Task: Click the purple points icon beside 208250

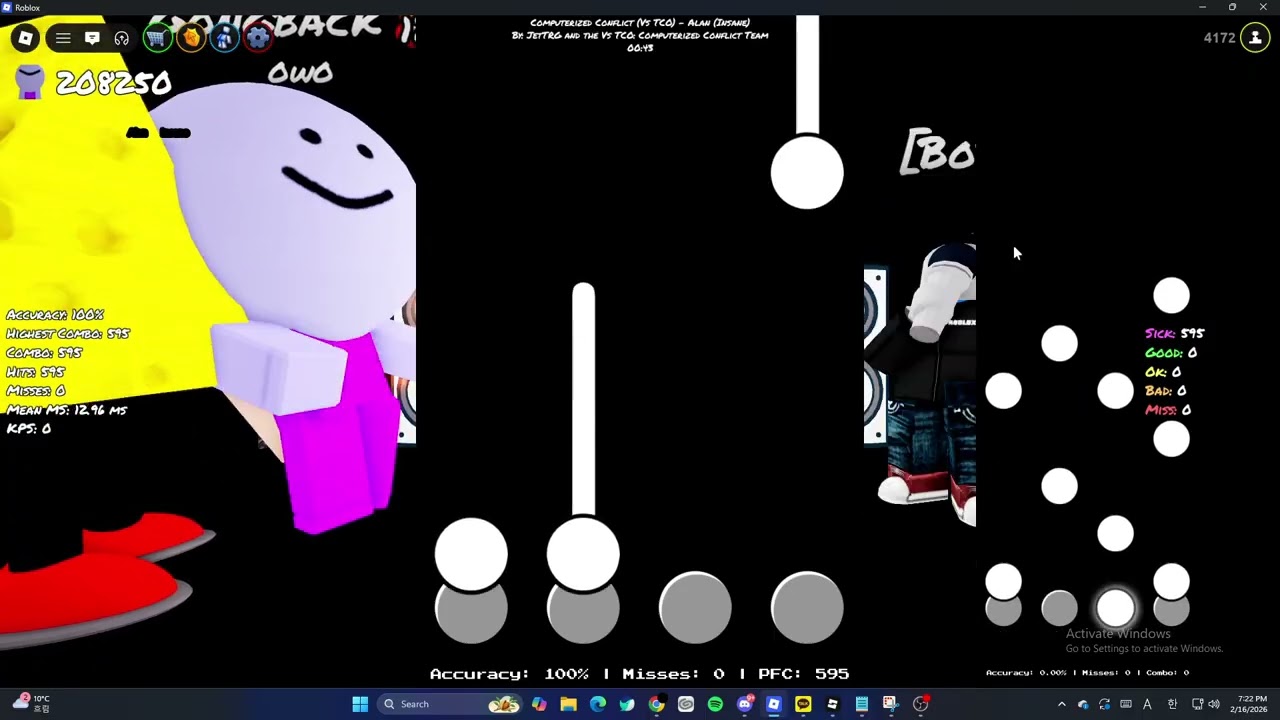Action: (x=30, y=82)
